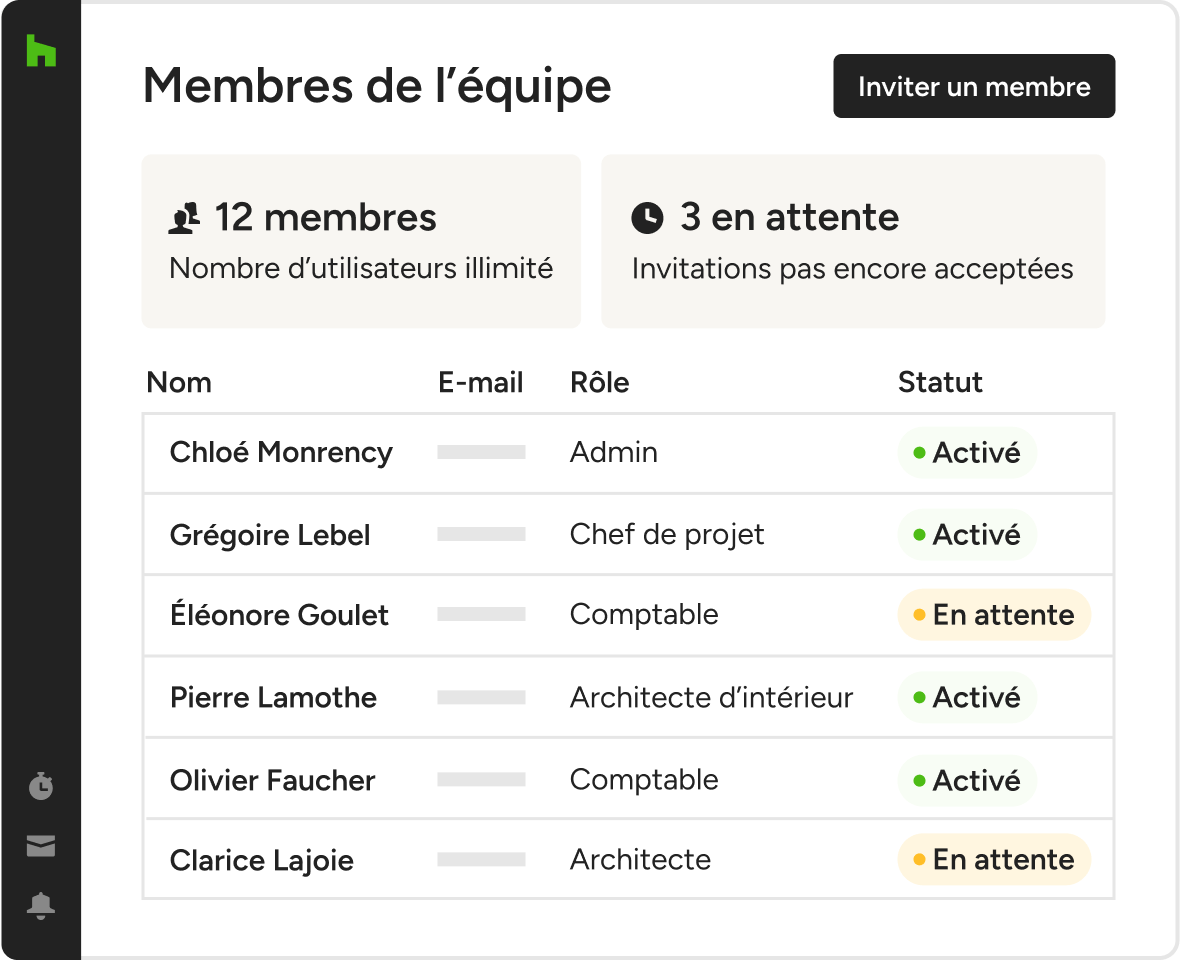Open the 3 en attente card
Screen dimensions: 1181x960
[x=853, y=241]
